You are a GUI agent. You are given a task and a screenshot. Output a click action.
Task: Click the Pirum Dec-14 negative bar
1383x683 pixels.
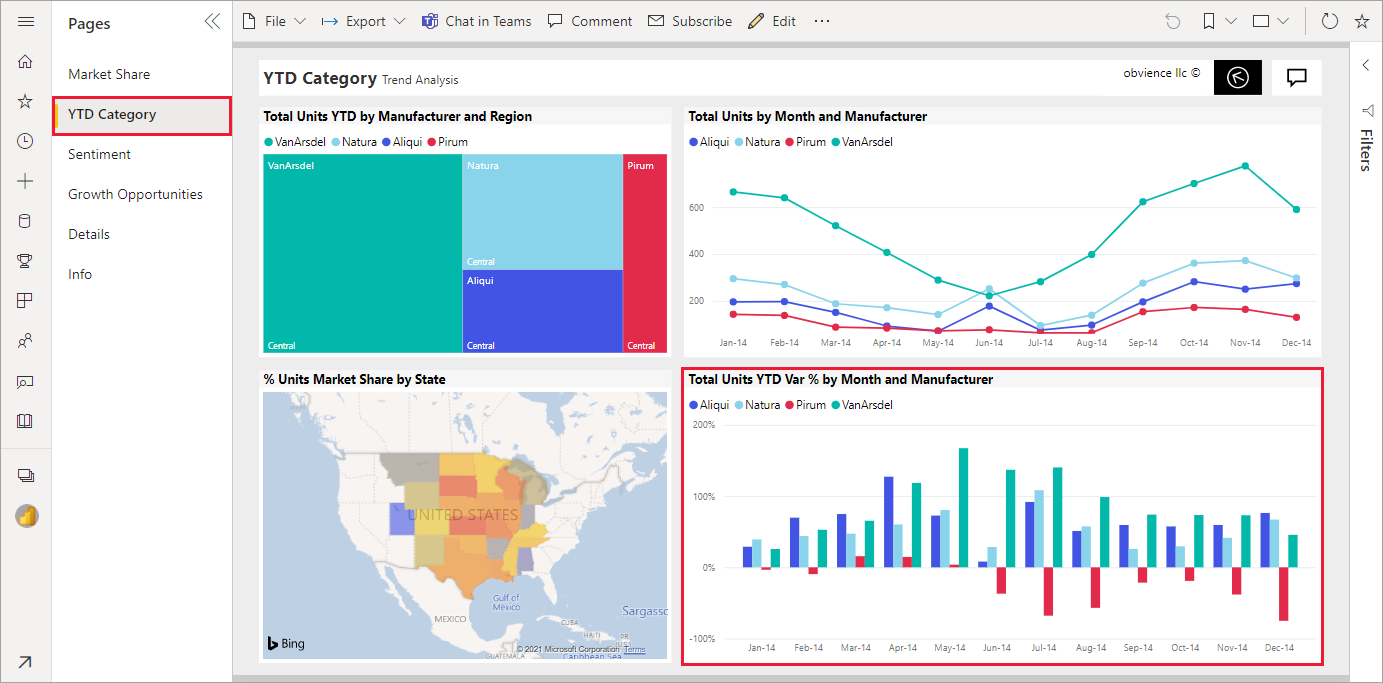(1284, 594)
